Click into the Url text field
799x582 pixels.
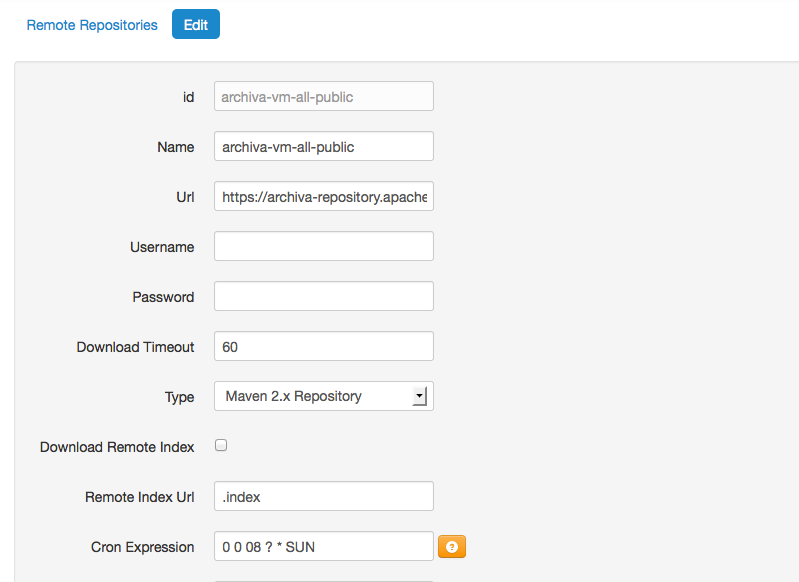[323, 196]
